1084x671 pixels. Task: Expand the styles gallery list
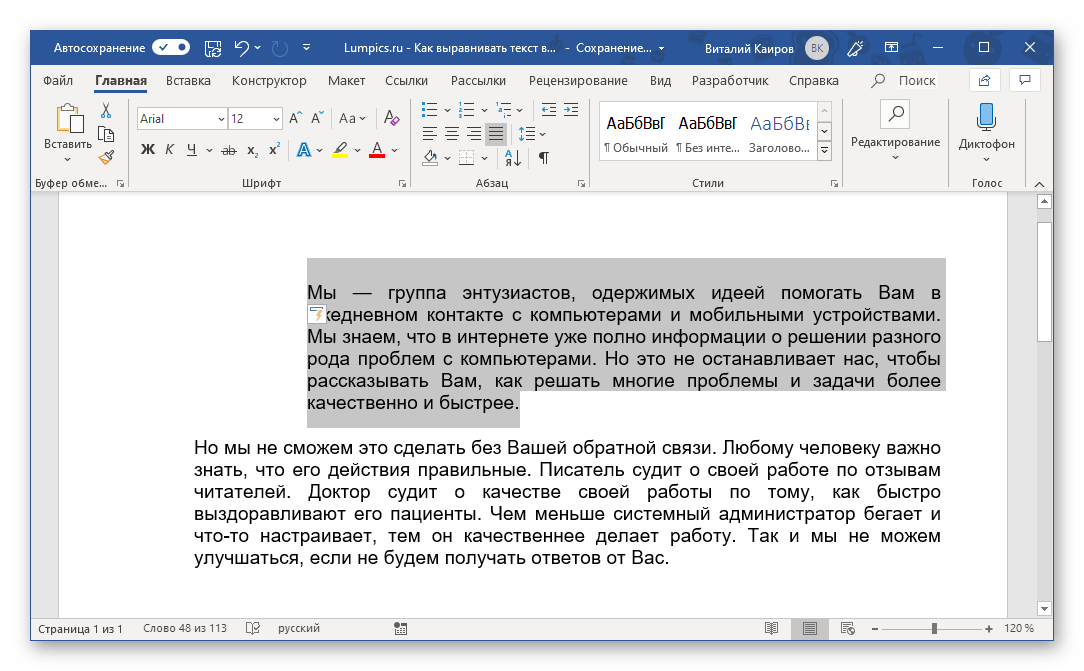[825, 150]
